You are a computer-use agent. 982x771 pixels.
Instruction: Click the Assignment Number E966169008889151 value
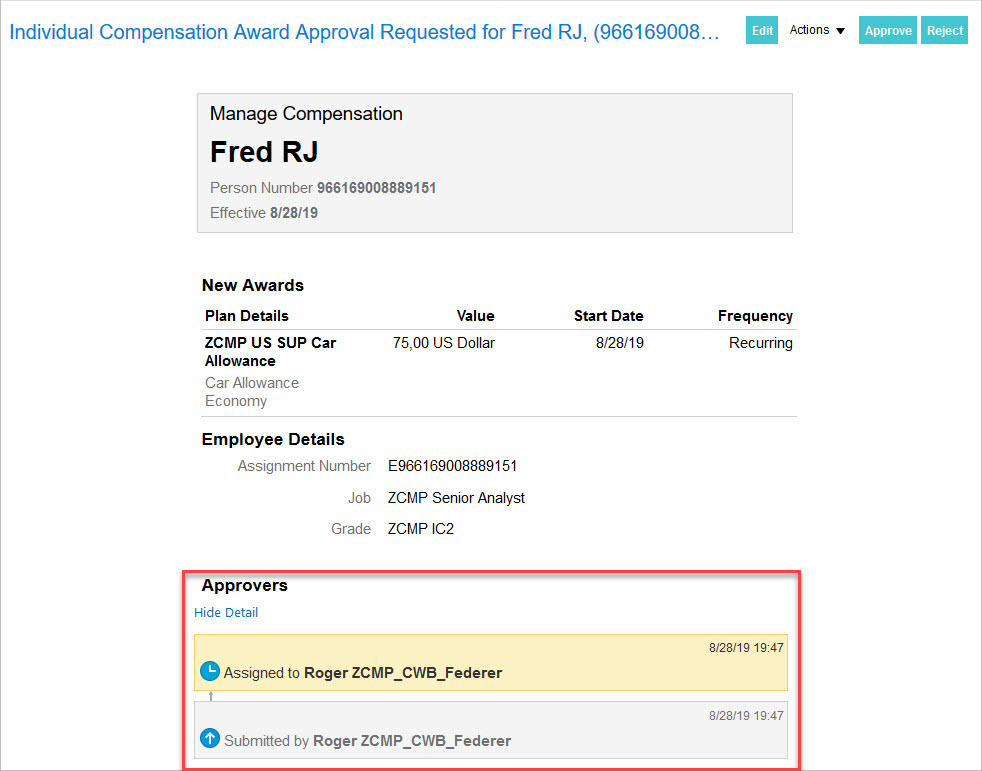(x=452, y=466)
